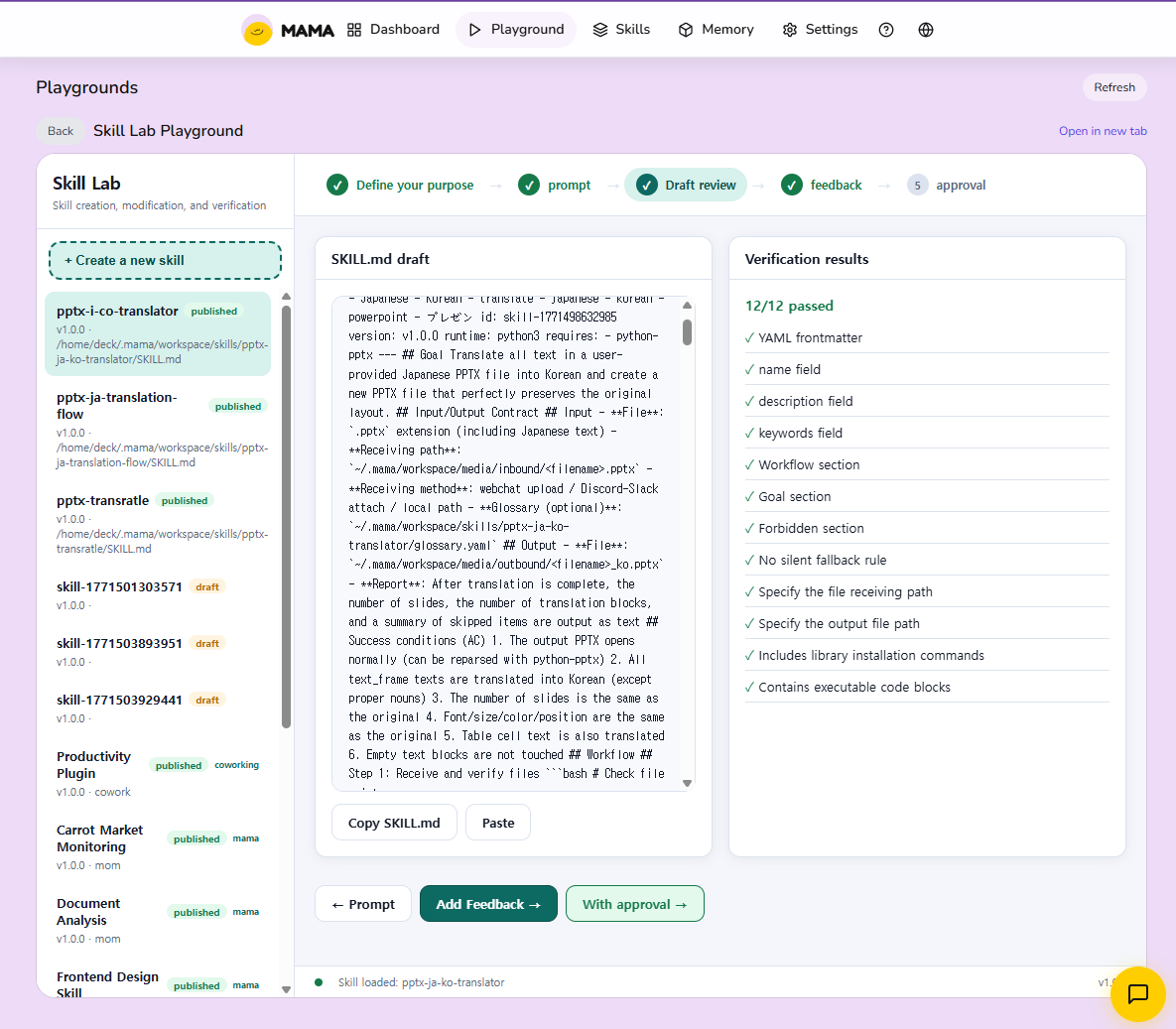This screenshot has height=1029, width=1176.
Task: Open the chat bubble floating button
Action: point(1137,993)
